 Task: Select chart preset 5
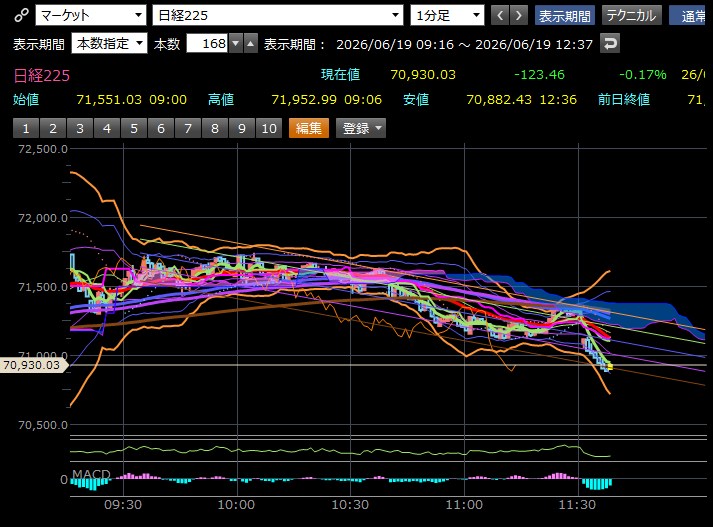(x=134, y=128)
